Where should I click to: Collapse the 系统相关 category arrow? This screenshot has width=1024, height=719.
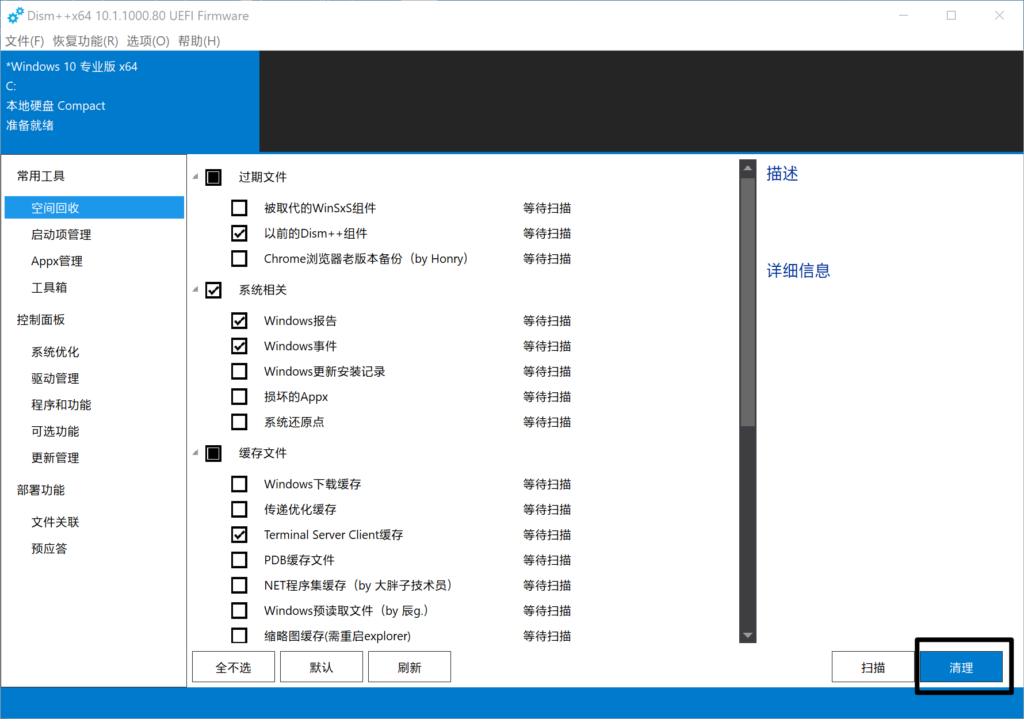click(x=194, y=290)
